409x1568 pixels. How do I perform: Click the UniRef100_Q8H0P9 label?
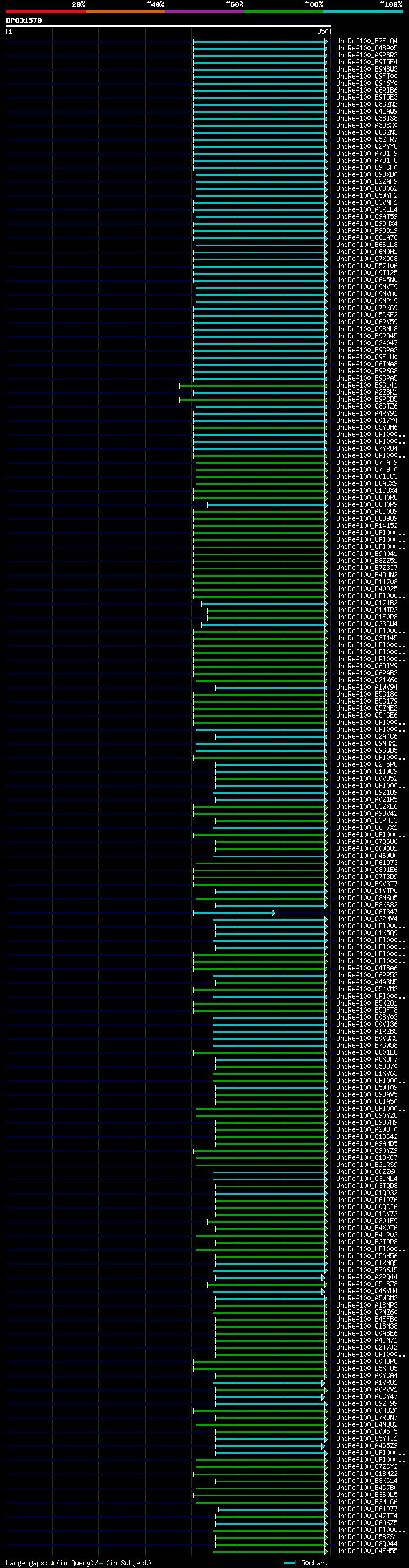tap(367, 504)
